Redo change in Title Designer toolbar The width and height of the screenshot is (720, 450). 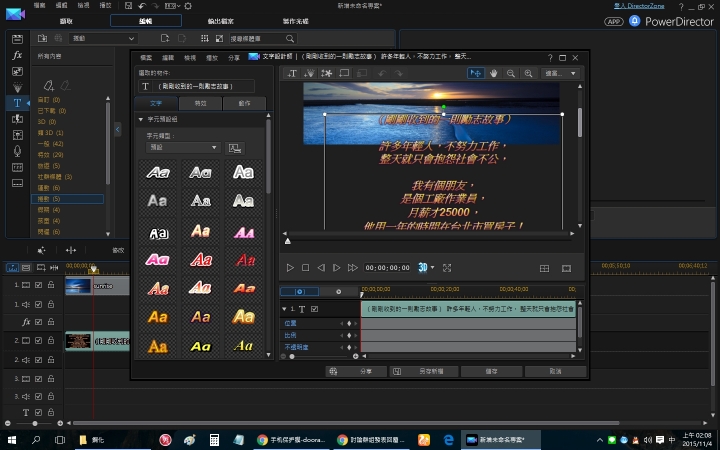click(x=398, y=73)
